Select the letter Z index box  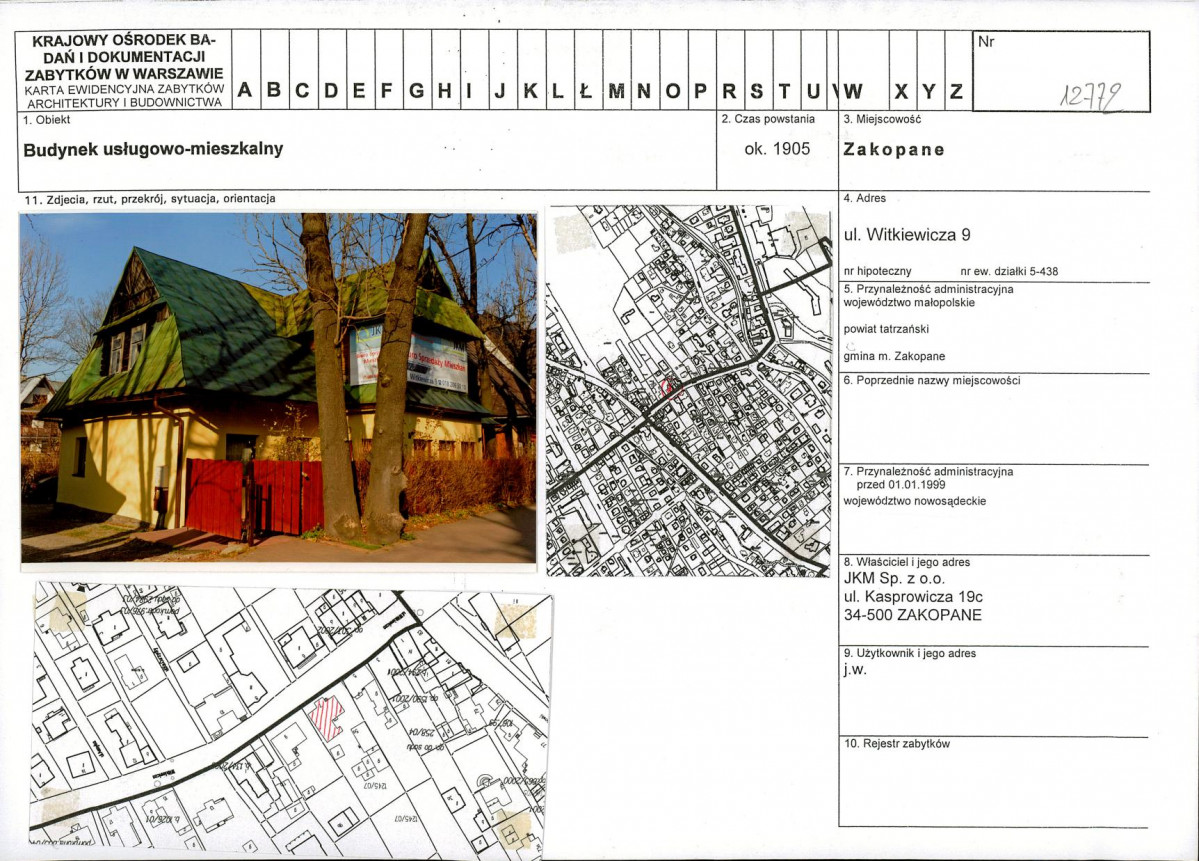[957, 92]
